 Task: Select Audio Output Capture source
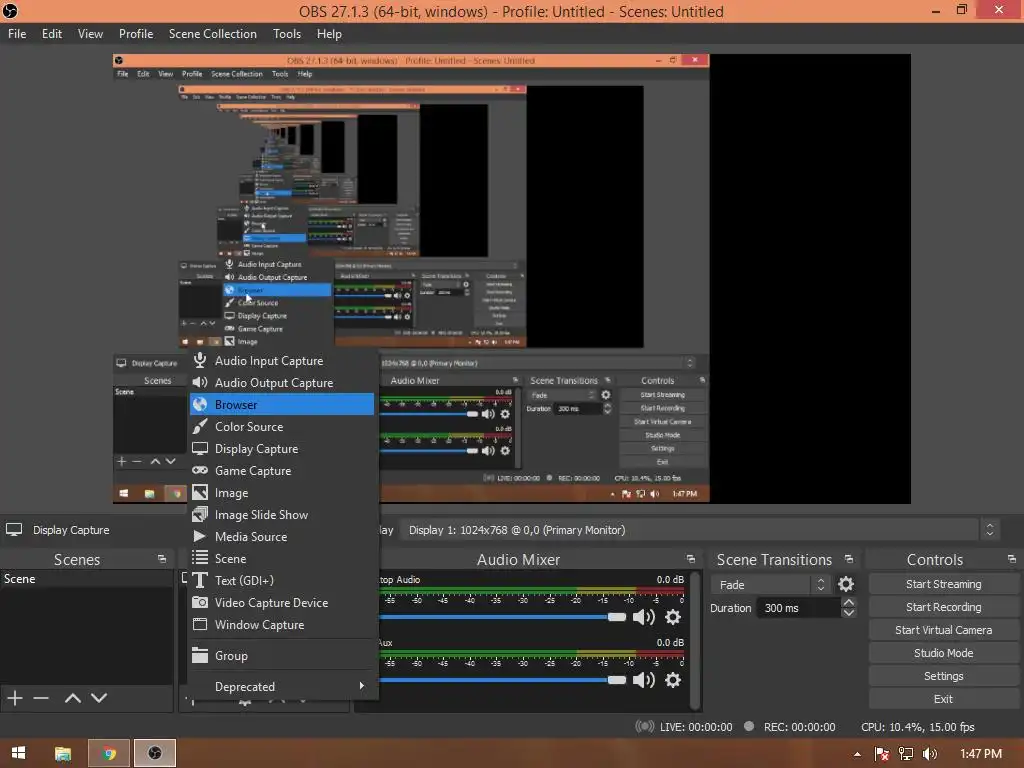[282, 383]
